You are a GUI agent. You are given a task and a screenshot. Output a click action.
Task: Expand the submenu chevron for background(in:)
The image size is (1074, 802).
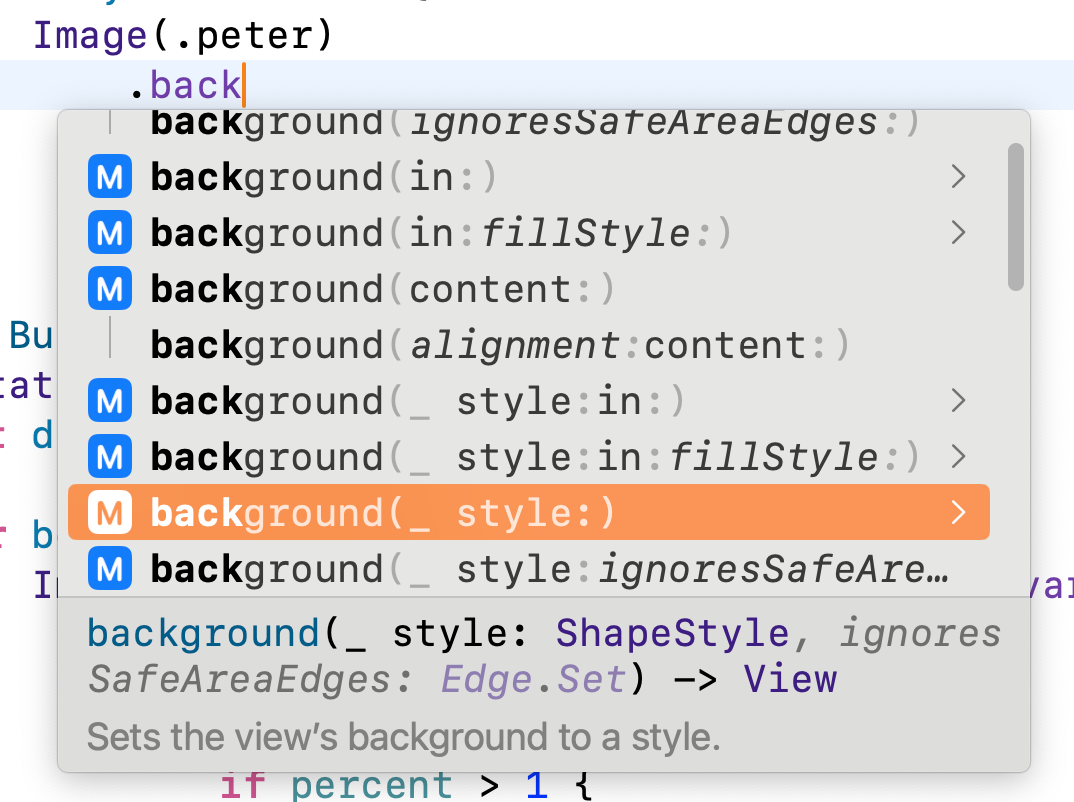pyautogui.click(x=958, y=176)
